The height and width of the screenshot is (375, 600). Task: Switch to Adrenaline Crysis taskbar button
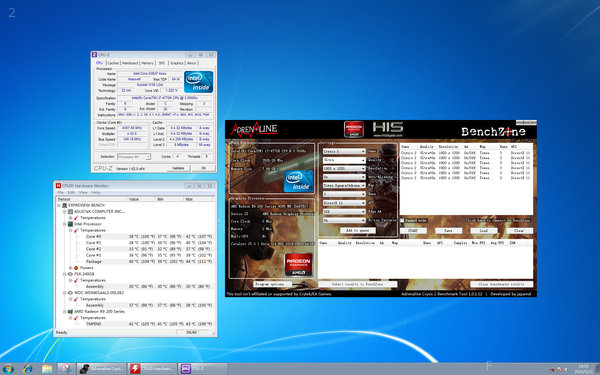(101, 369)
